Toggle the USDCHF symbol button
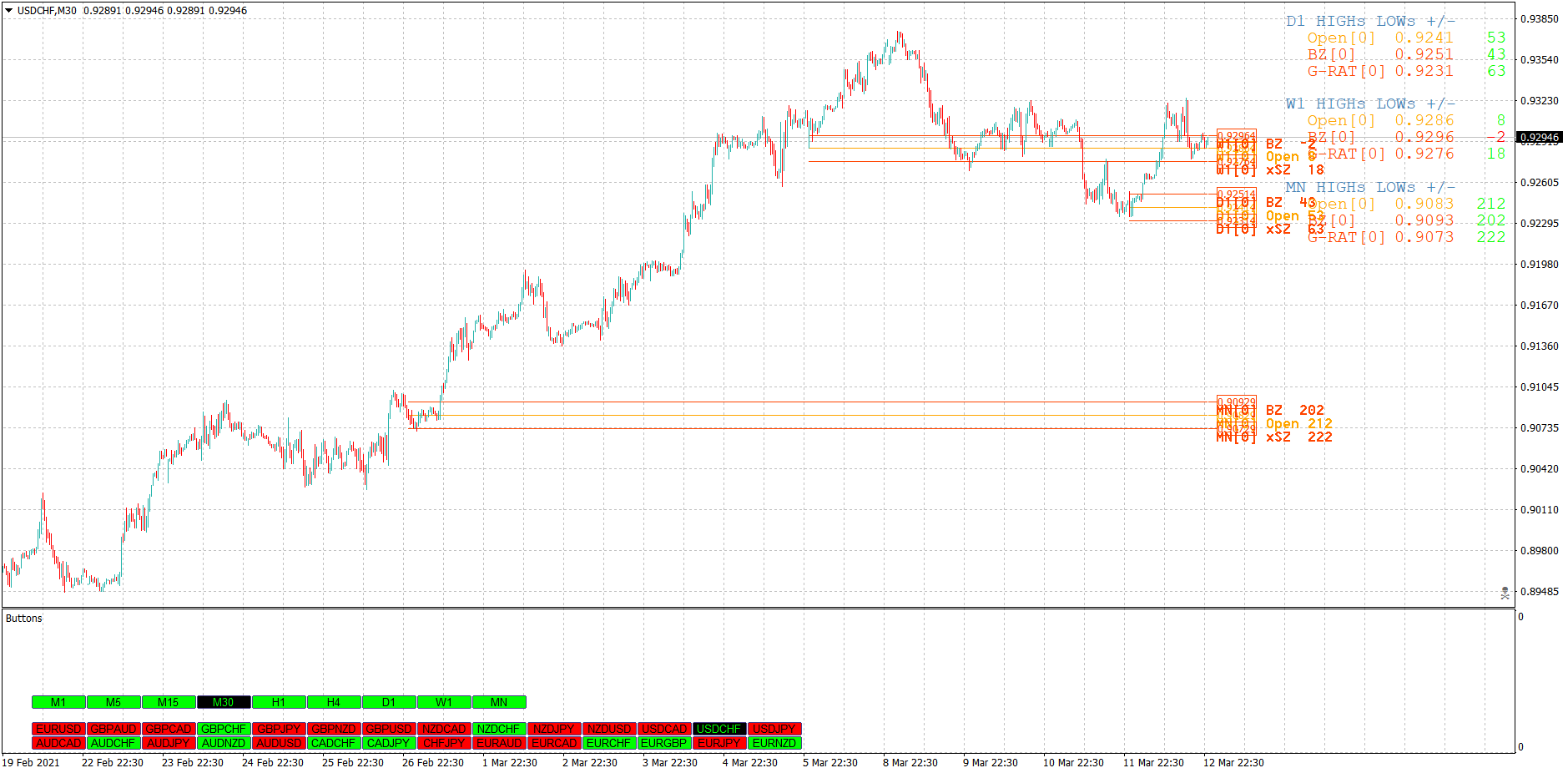The height and width of the screenshot is (773, 1568). point(720,728)
